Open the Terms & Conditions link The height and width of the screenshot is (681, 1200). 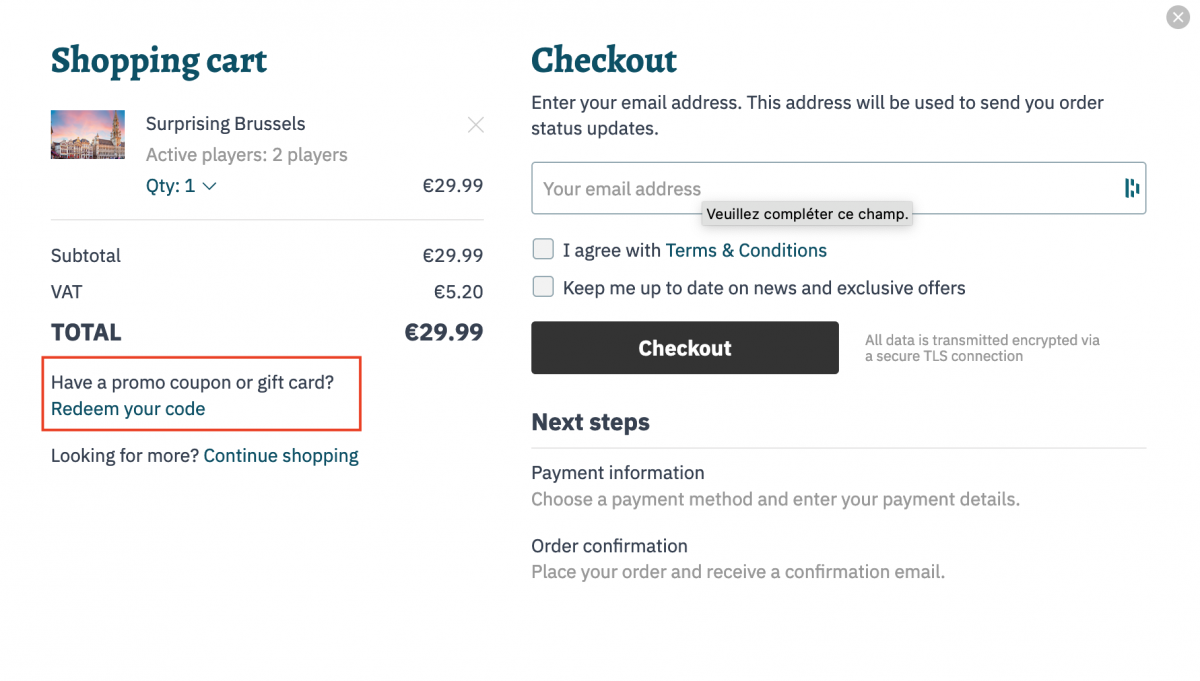746,250
